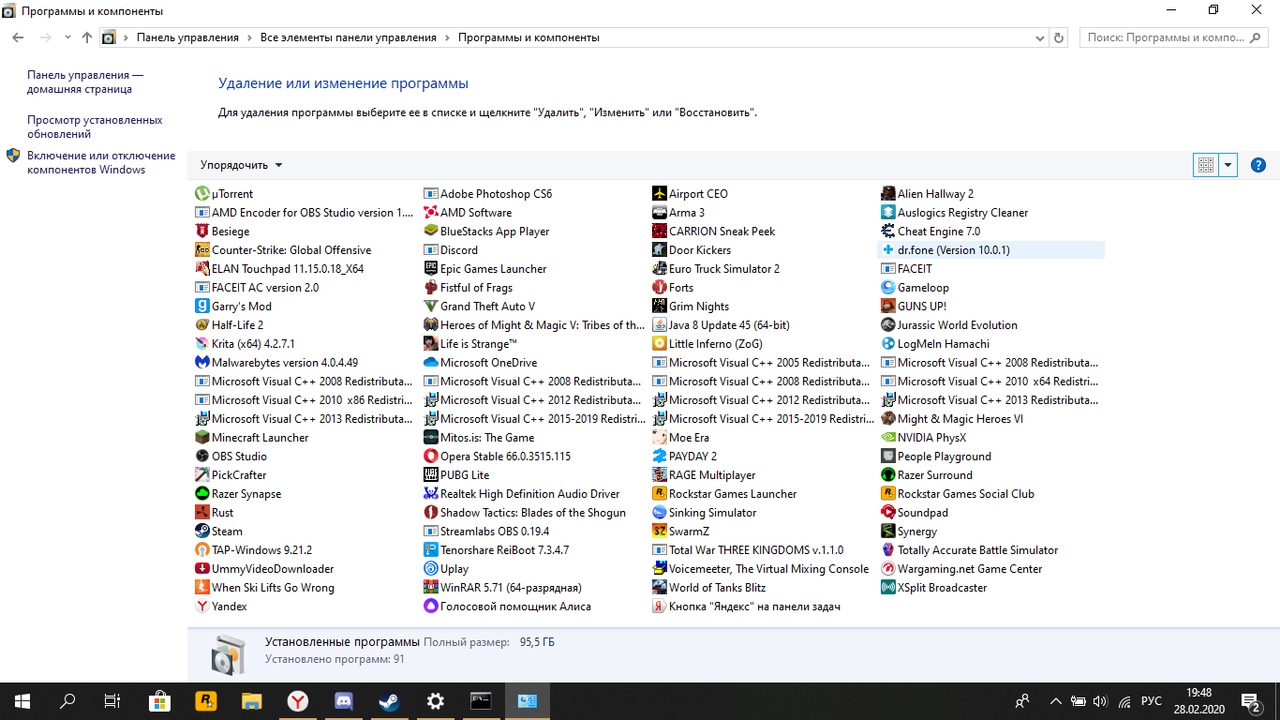Image resolution: width=1280 pixels, height=720 pixels.
Task: Open the help question mark icon
Action: click(x=1258, y=165)
